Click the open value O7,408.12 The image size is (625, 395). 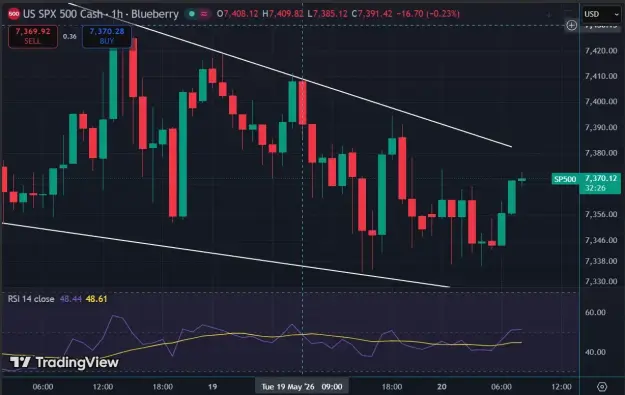pyautogui.click(x=238, y=14)
